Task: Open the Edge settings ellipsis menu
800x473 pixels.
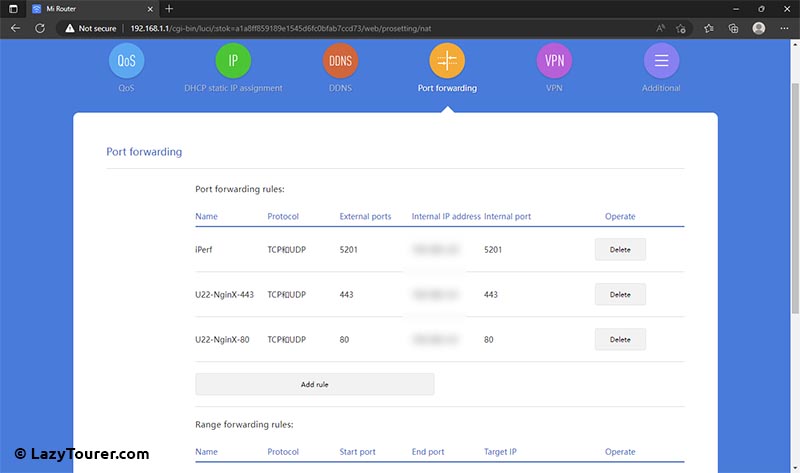Action: 784,29
